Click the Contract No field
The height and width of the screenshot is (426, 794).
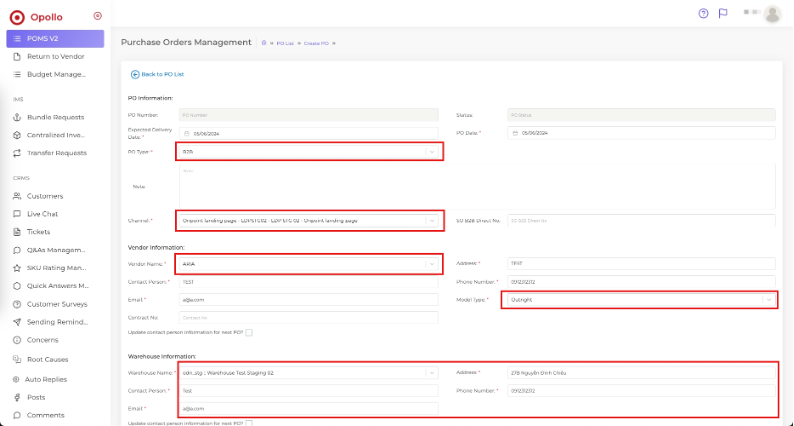click(309, 318)
